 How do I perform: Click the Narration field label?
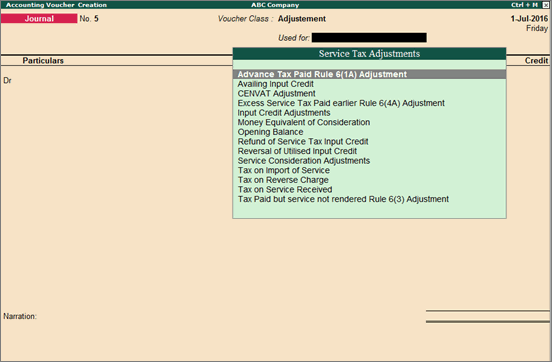[x=20, y=316]
